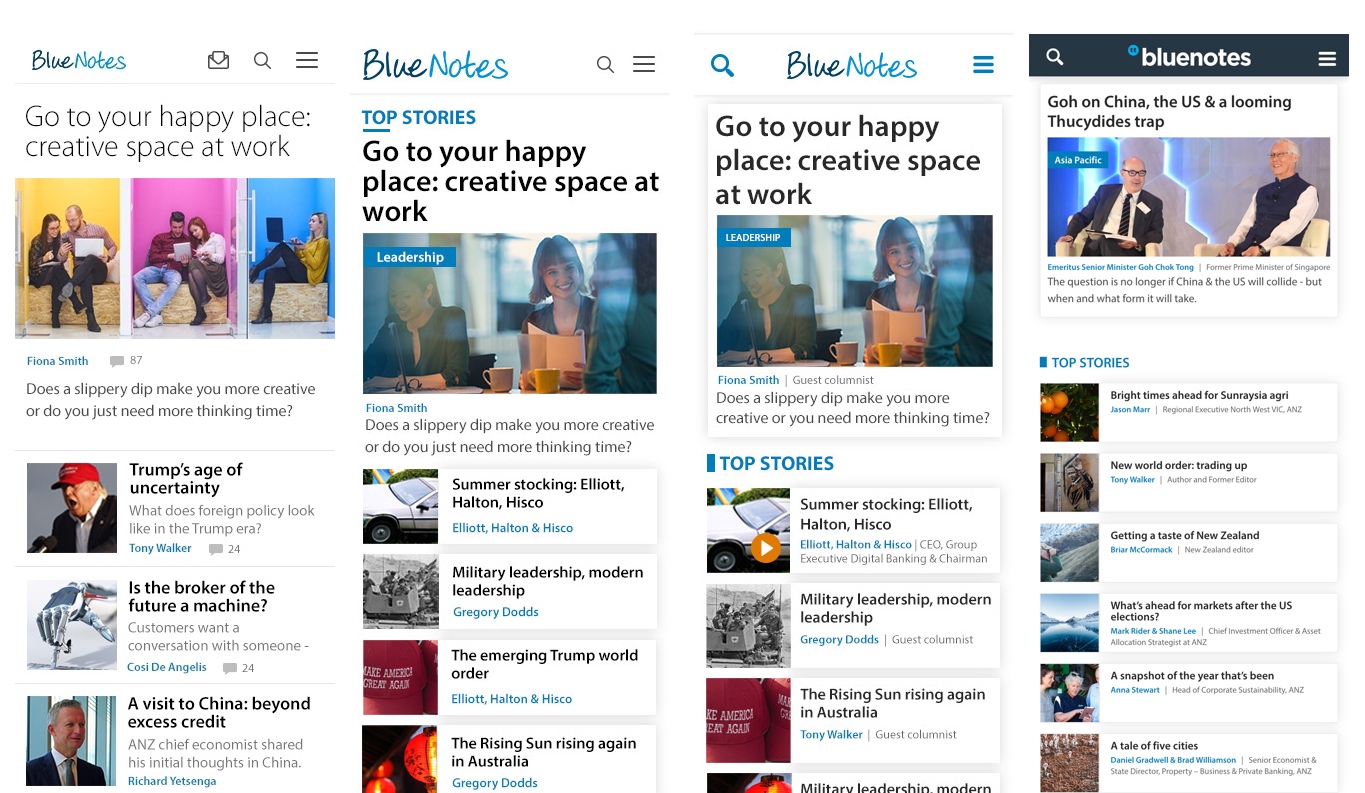Open the blue hamburger menu icon
Image resolution: width=1365 pixels, height=793 pixels.
[x=983, y=66]
